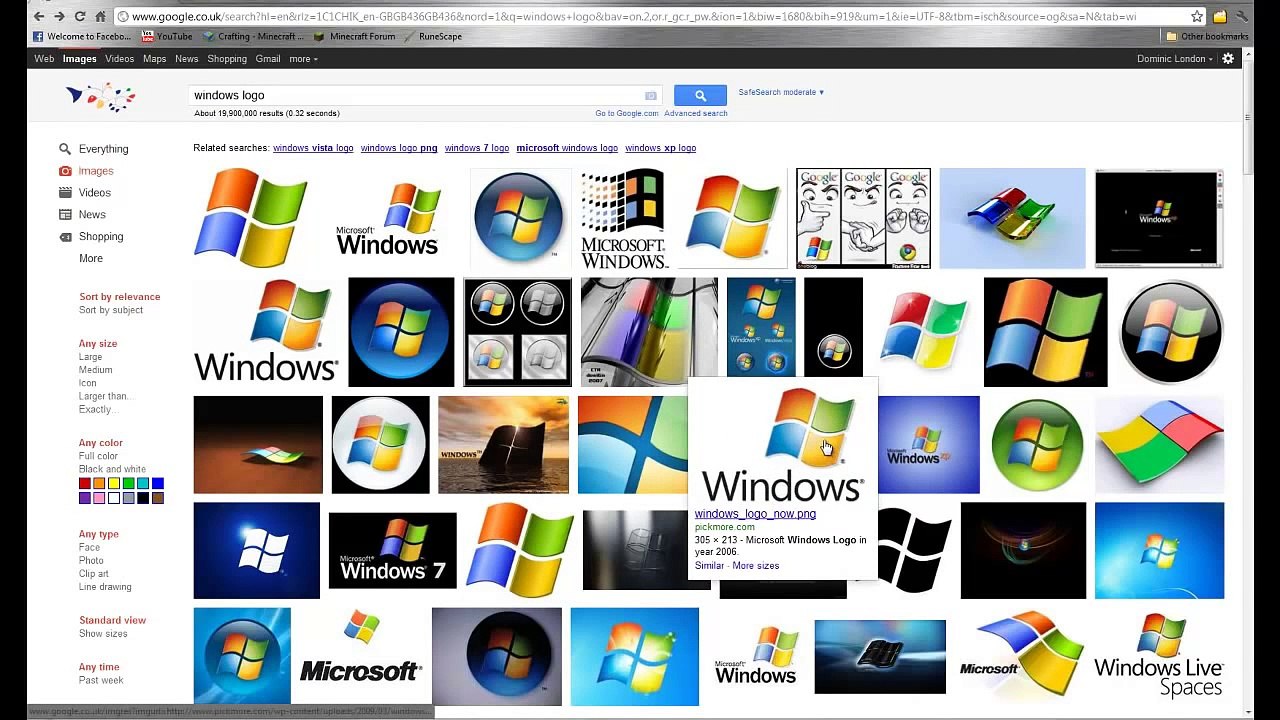The image size is (1280, 720).
Task: Open the Other bookmarks folder
Action: [x=1207, y=37]
